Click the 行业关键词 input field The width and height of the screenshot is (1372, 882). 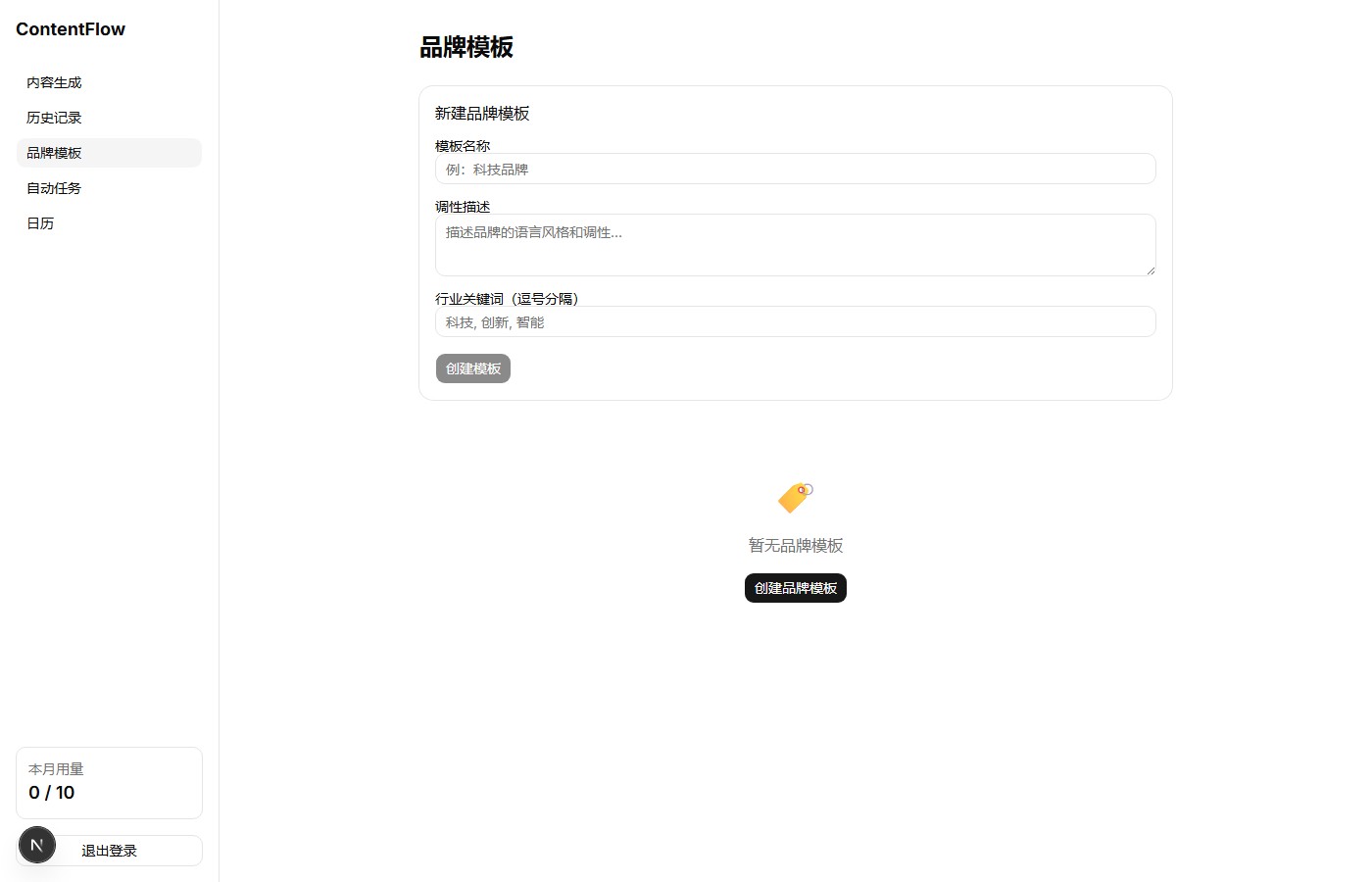click(x=795, y=321)
